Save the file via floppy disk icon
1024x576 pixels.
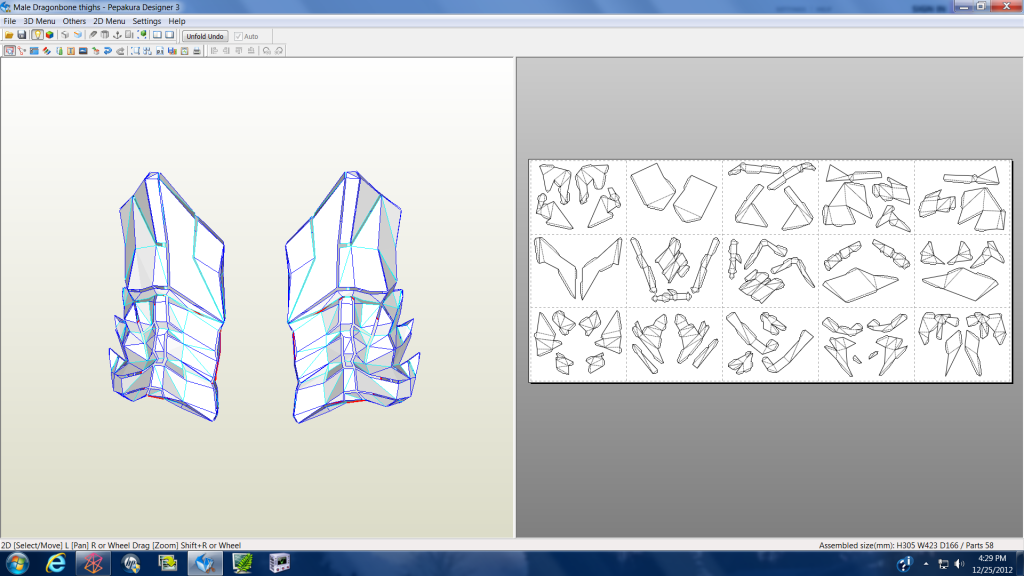[x=22, y=35]
